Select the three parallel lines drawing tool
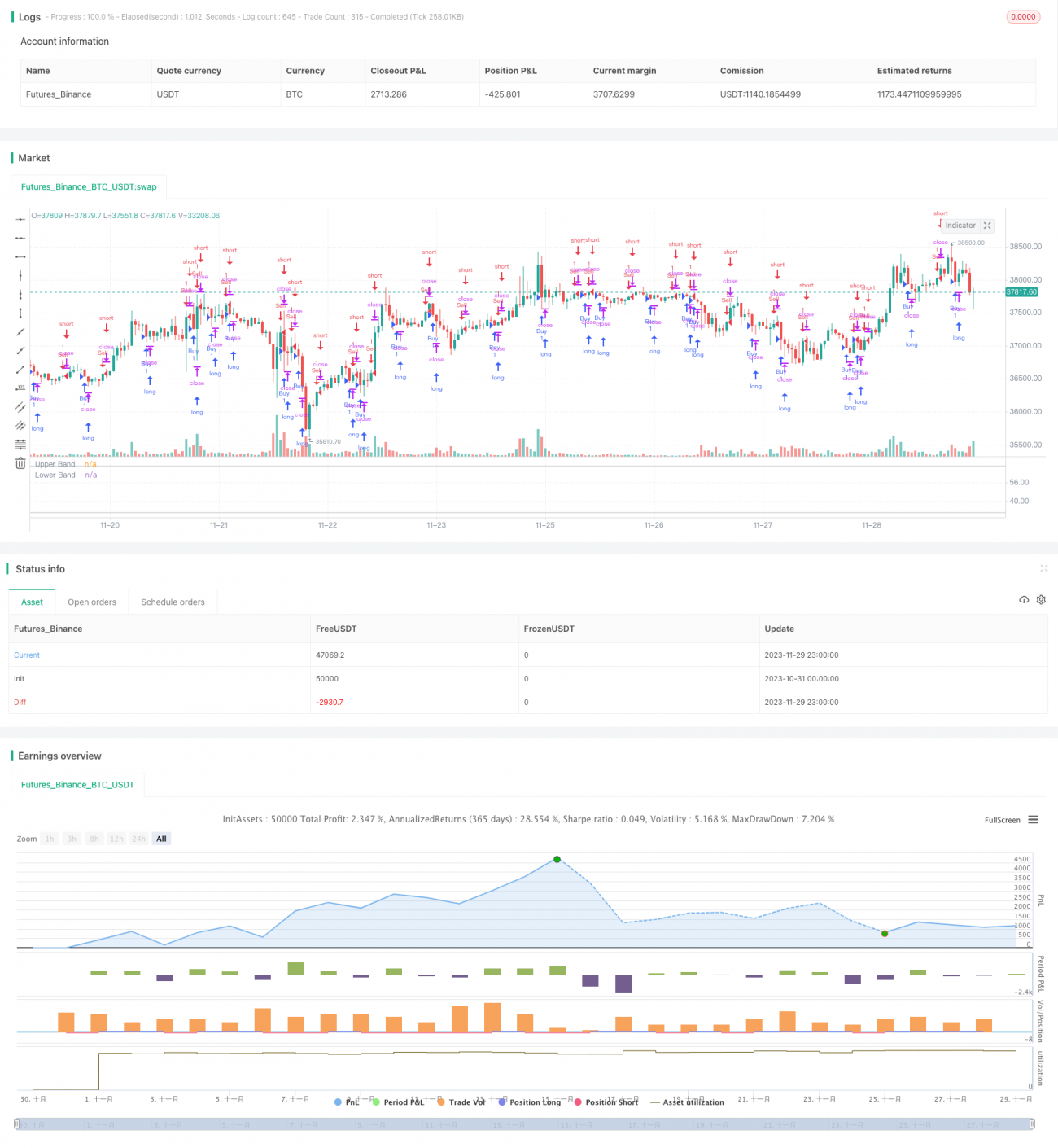This screenshot has width=1058, height=1148. click(20, 425)
